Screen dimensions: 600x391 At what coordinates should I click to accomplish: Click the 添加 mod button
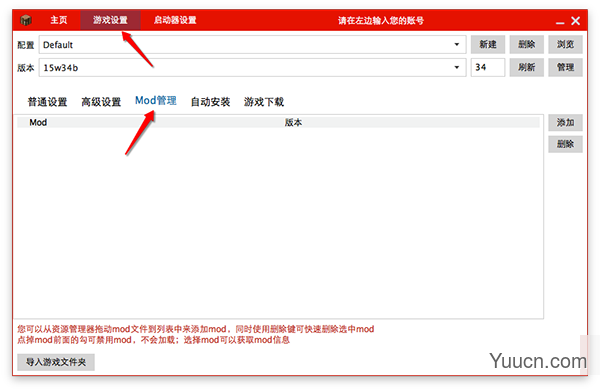565,122
